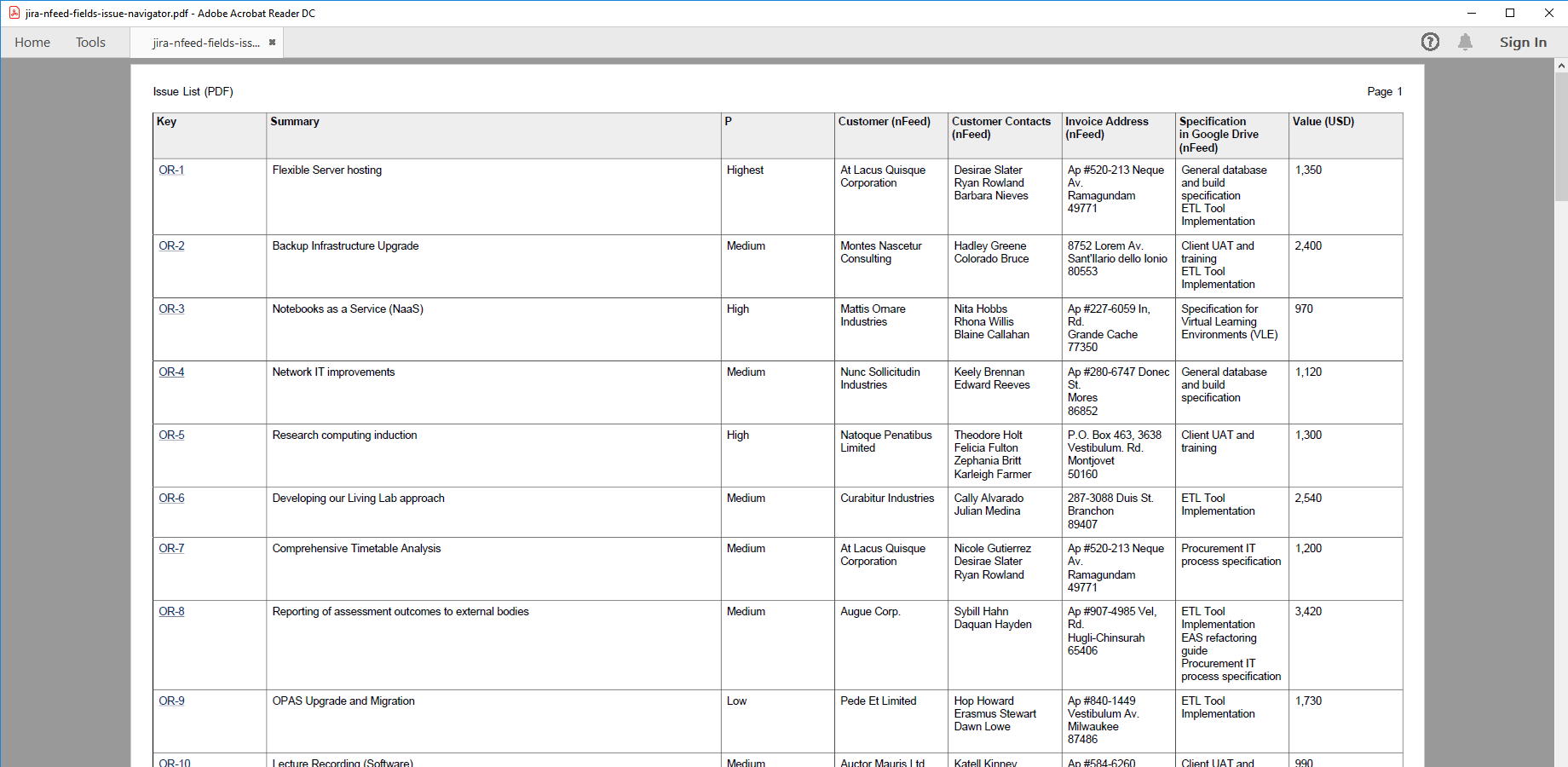Viewport: 1568px width, 767px height.
Task: Open the Help question mark icon
Action: pos(1430,42)
